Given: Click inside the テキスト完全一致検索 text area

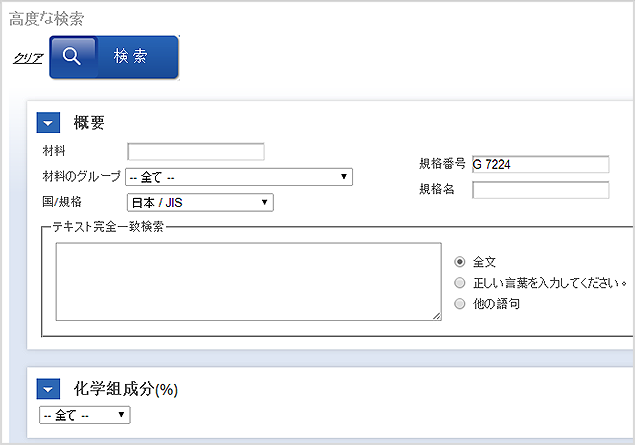Looking at the screenshot, I should (249, 282).
